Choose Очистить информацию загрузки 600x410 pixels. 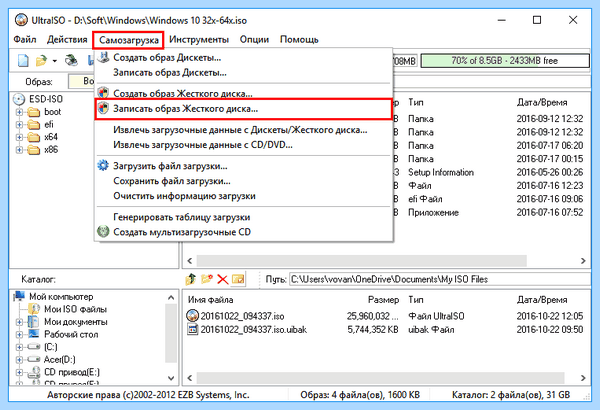click(243, 196)
